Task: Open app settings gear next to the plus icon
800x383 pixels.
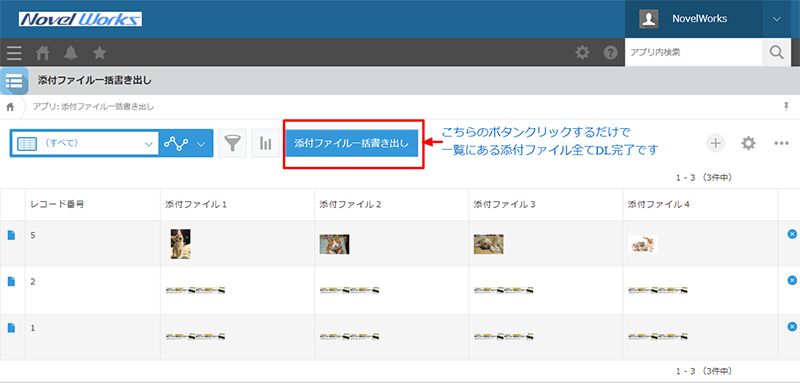Action: click(748, 143)
